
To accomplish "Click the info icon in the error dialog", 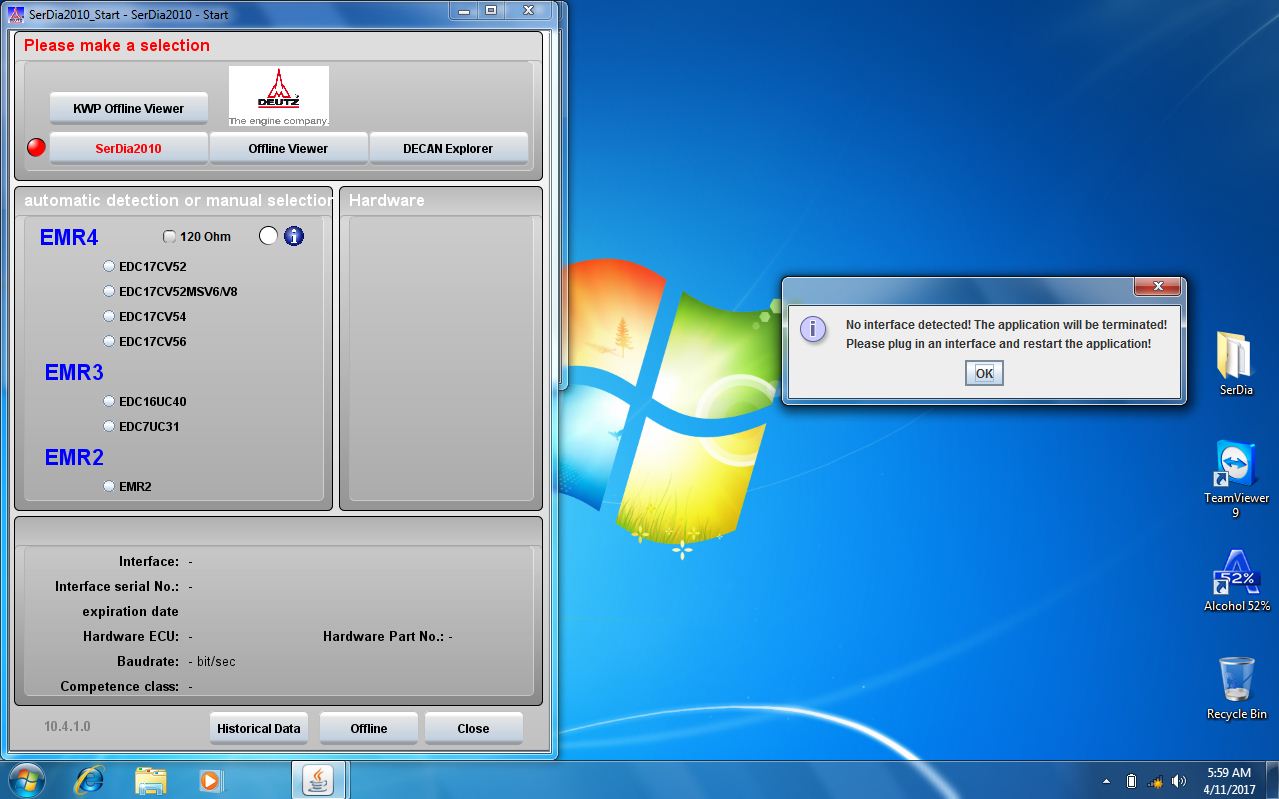I will point(813,329).
